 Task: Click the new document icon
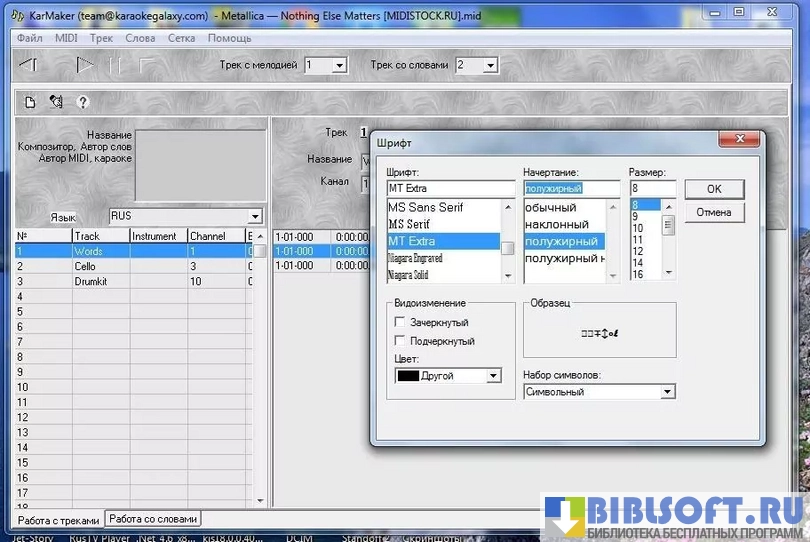(30, 101)
